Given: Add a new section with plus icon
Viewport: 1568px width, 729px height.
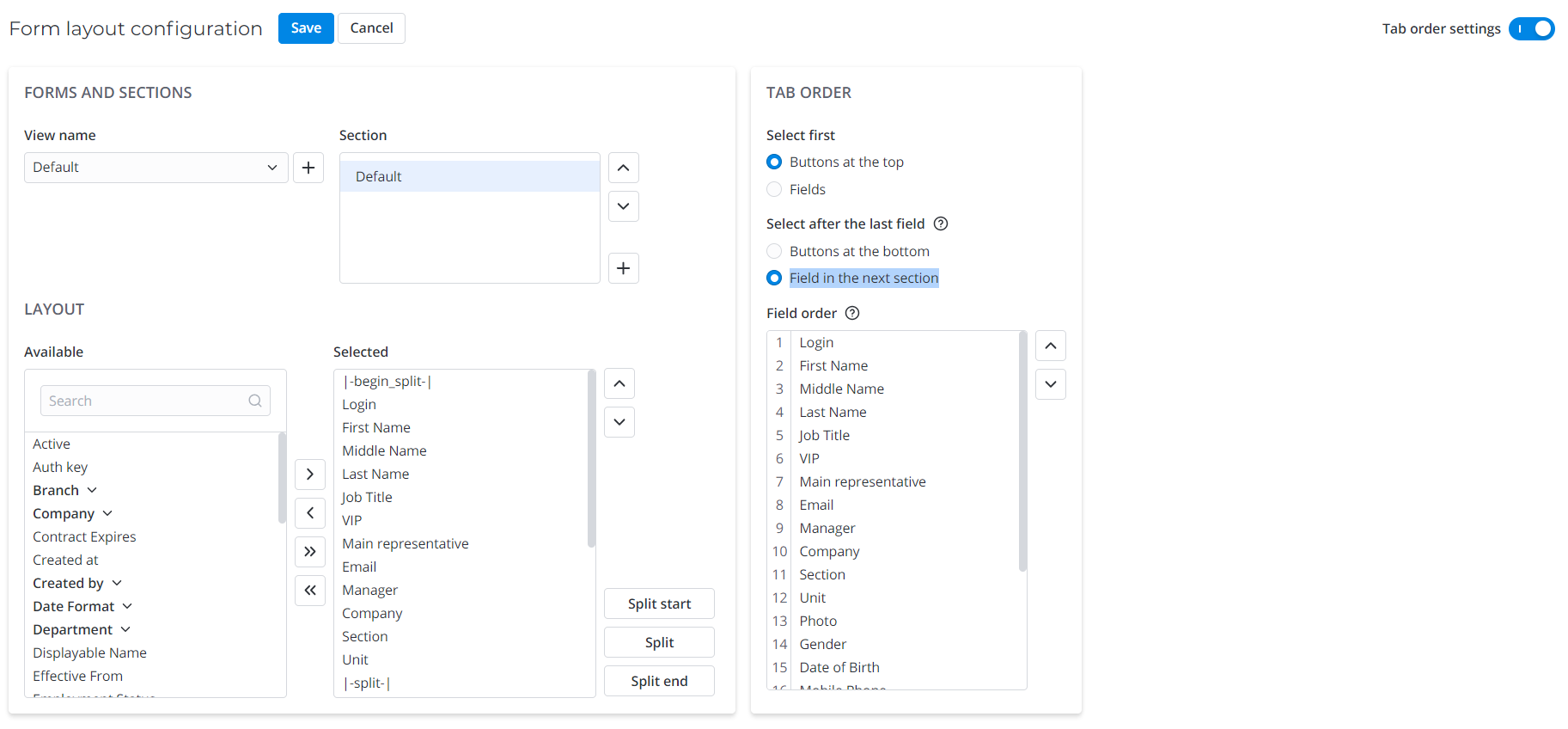Looking at the screenshot, I should tap(623, 268).
